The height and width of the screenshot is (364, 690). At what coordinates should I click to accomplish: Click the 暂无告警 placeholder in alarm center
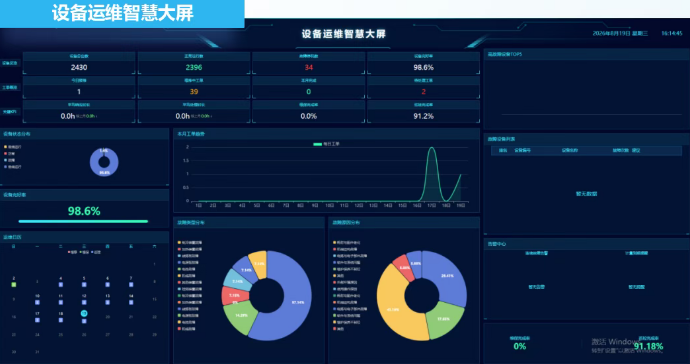coord(536,287)
